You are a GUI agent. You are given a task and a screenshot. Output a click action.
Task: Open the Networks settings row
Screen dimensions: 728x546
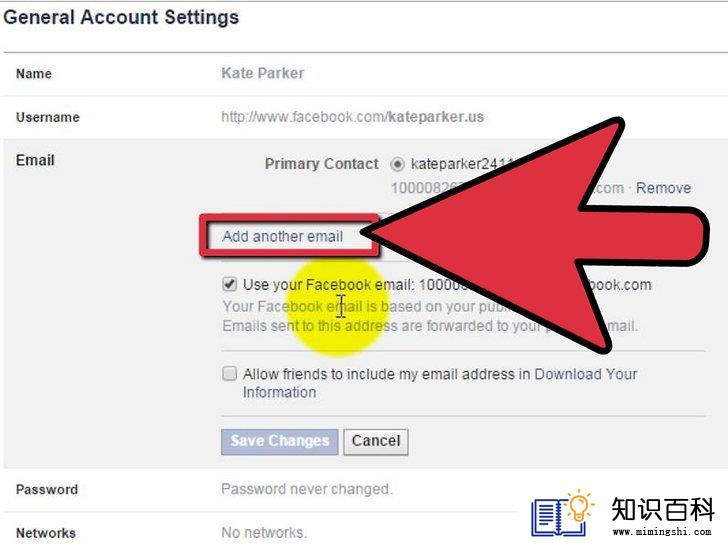260,531
